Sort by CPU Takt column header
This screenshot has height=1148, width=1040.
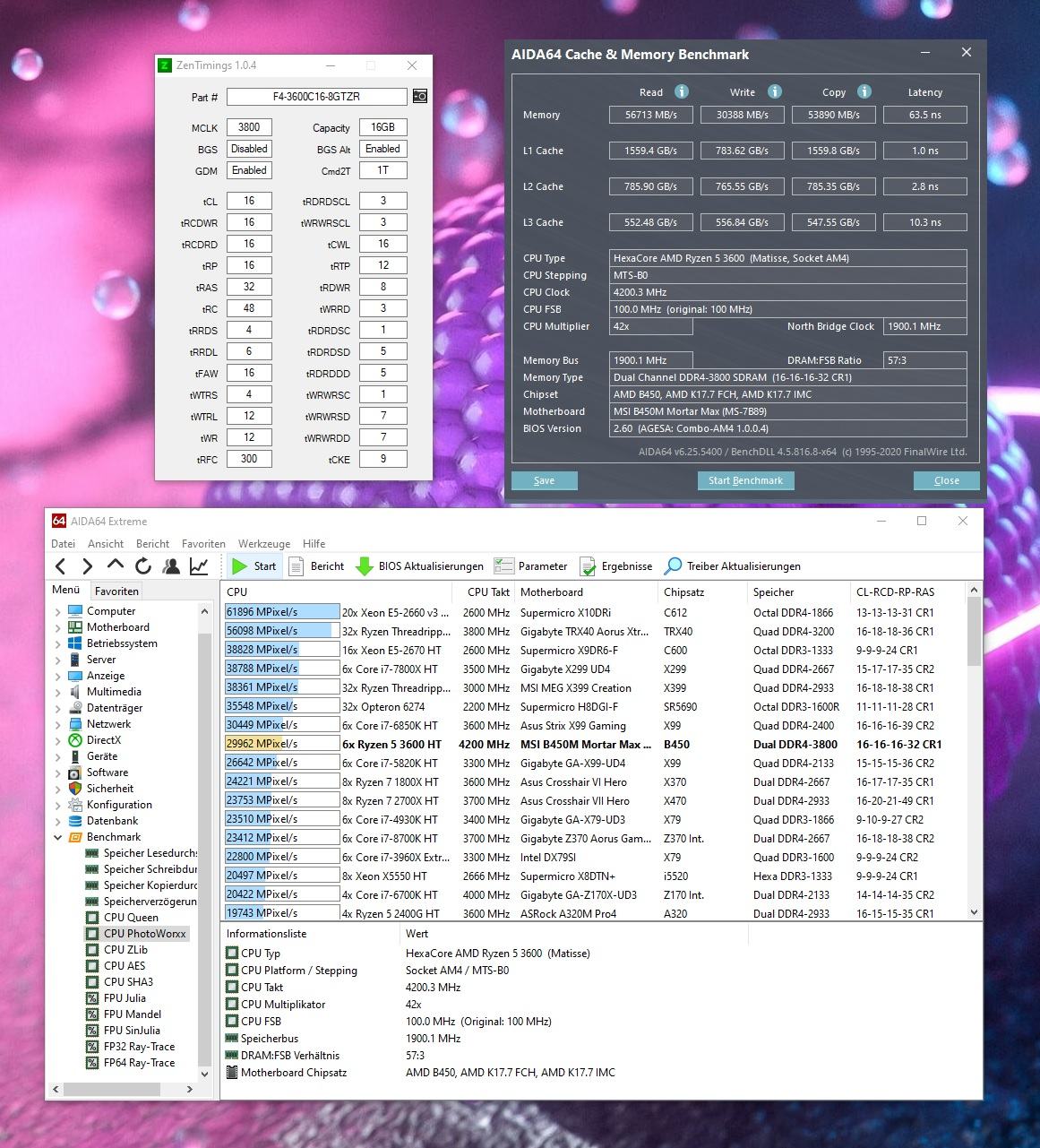point(488,591)
